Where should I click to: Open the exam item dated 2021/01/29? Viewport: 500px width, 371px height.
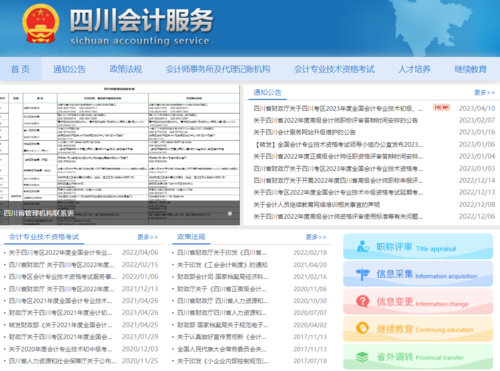pos(61,337)
